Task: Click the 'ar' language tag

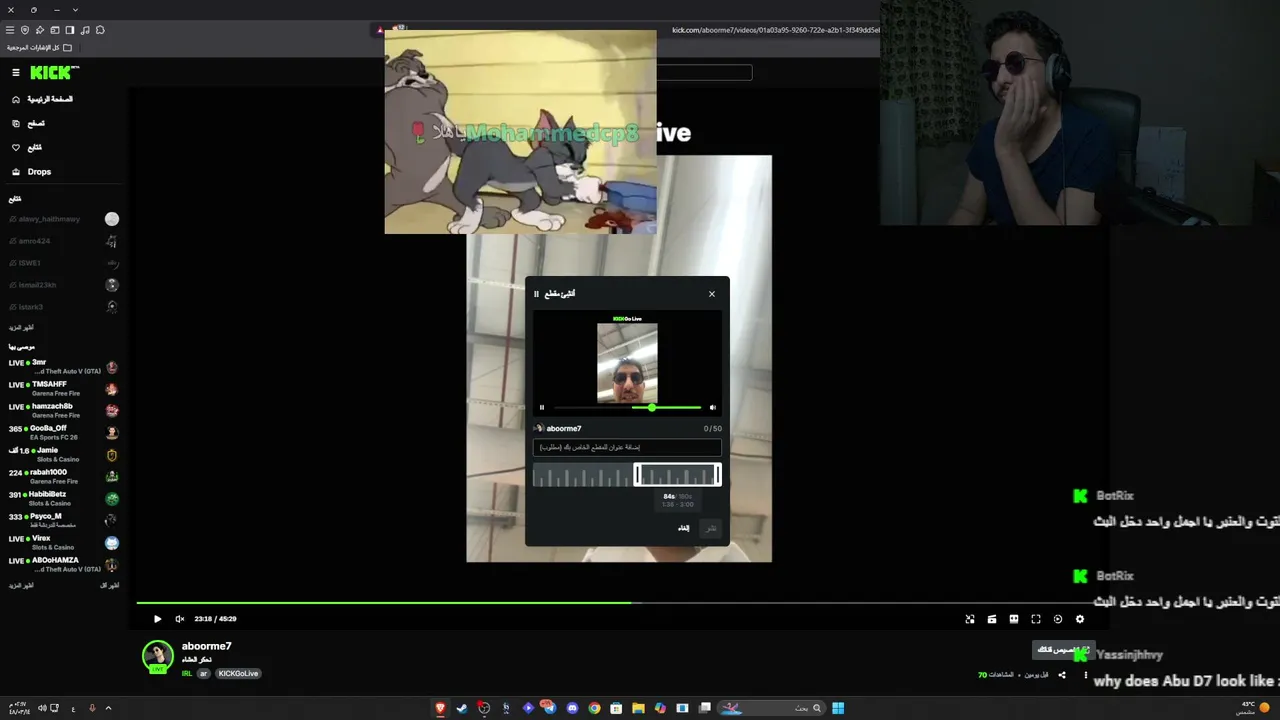Action: pyautogui.click(x=204, y=674)
